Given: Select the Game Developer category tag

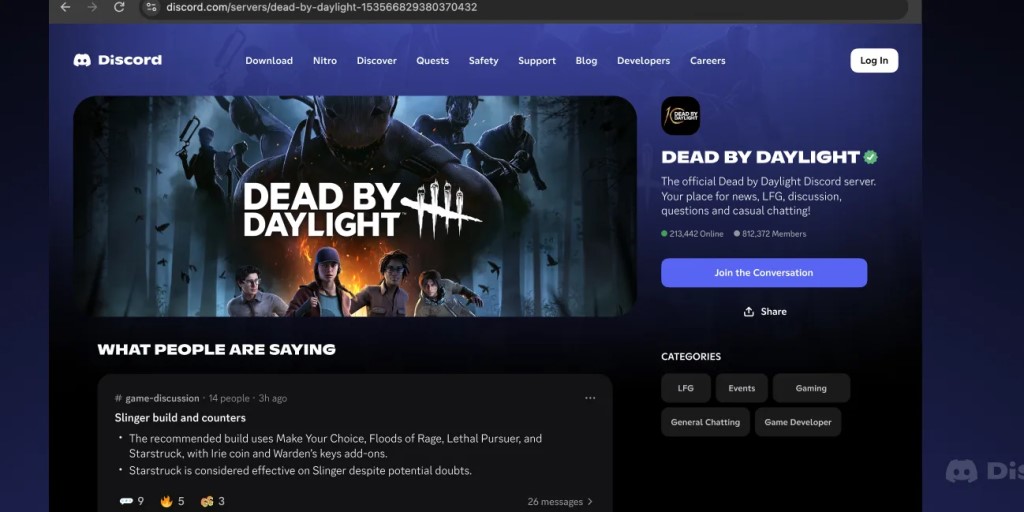Looking at the screenshot, I should coord(798,422).
